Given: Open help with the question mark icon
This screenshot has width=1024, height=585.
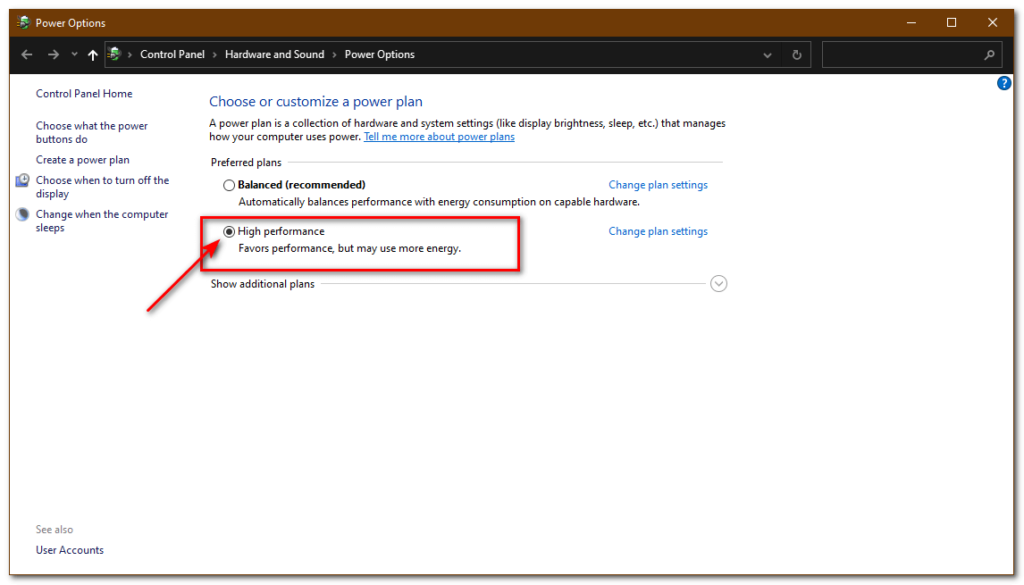Looking at the screenshot, I should (x=1004, y=83).
